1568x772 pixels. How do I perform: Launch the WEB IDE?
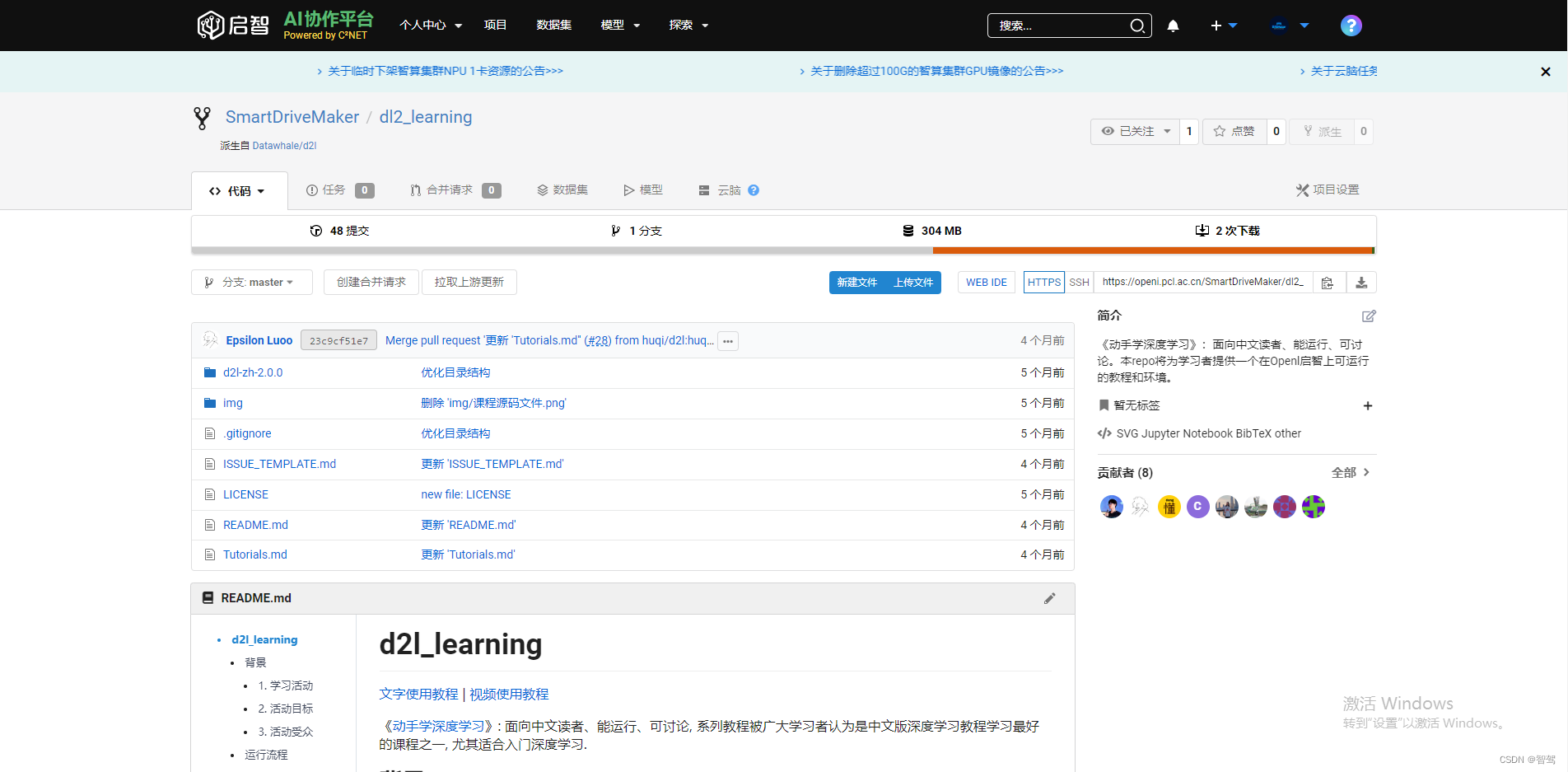tap(987, 282)
